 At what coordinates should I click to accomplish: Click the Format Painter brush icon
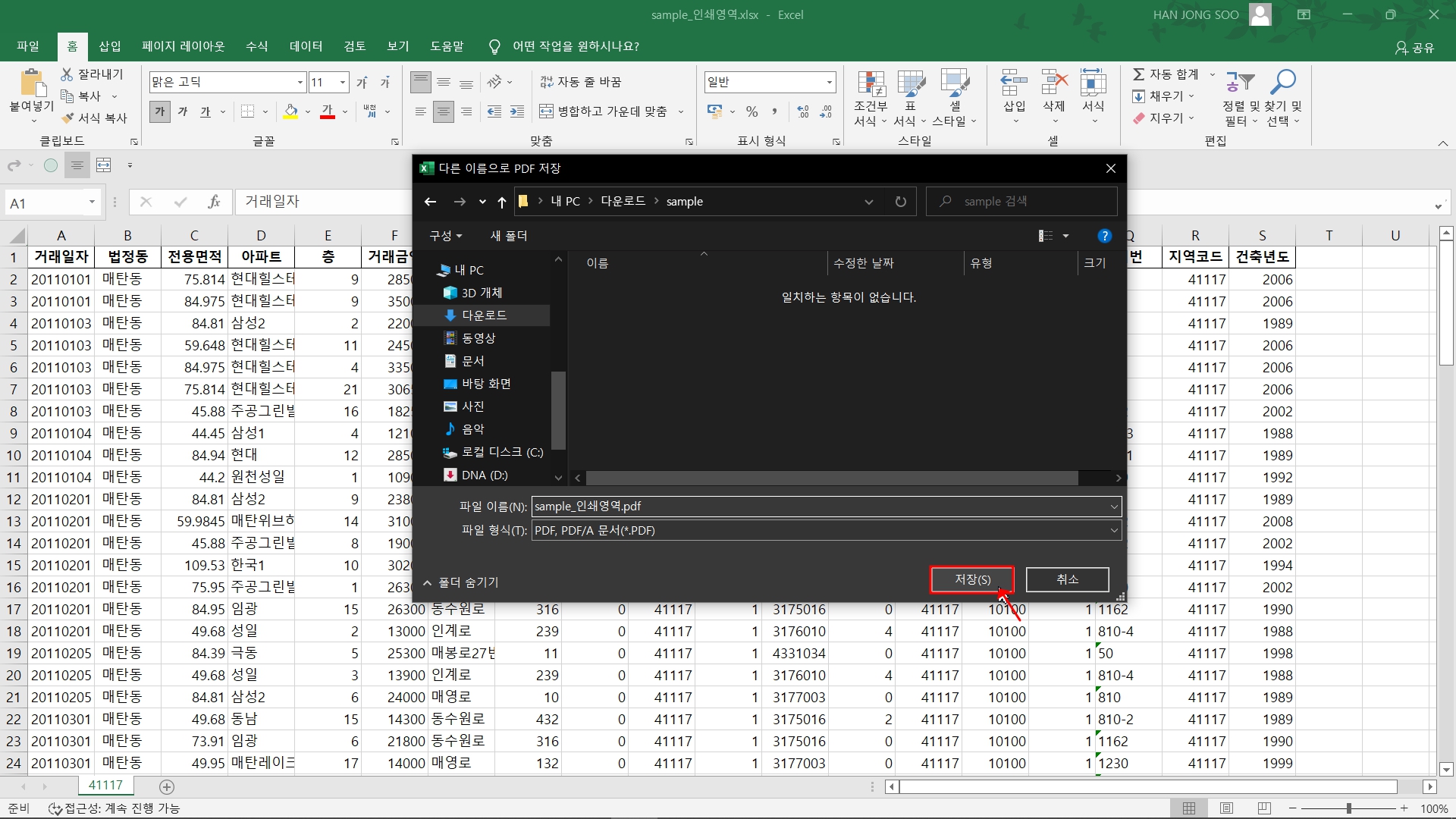tap(68, 118)
